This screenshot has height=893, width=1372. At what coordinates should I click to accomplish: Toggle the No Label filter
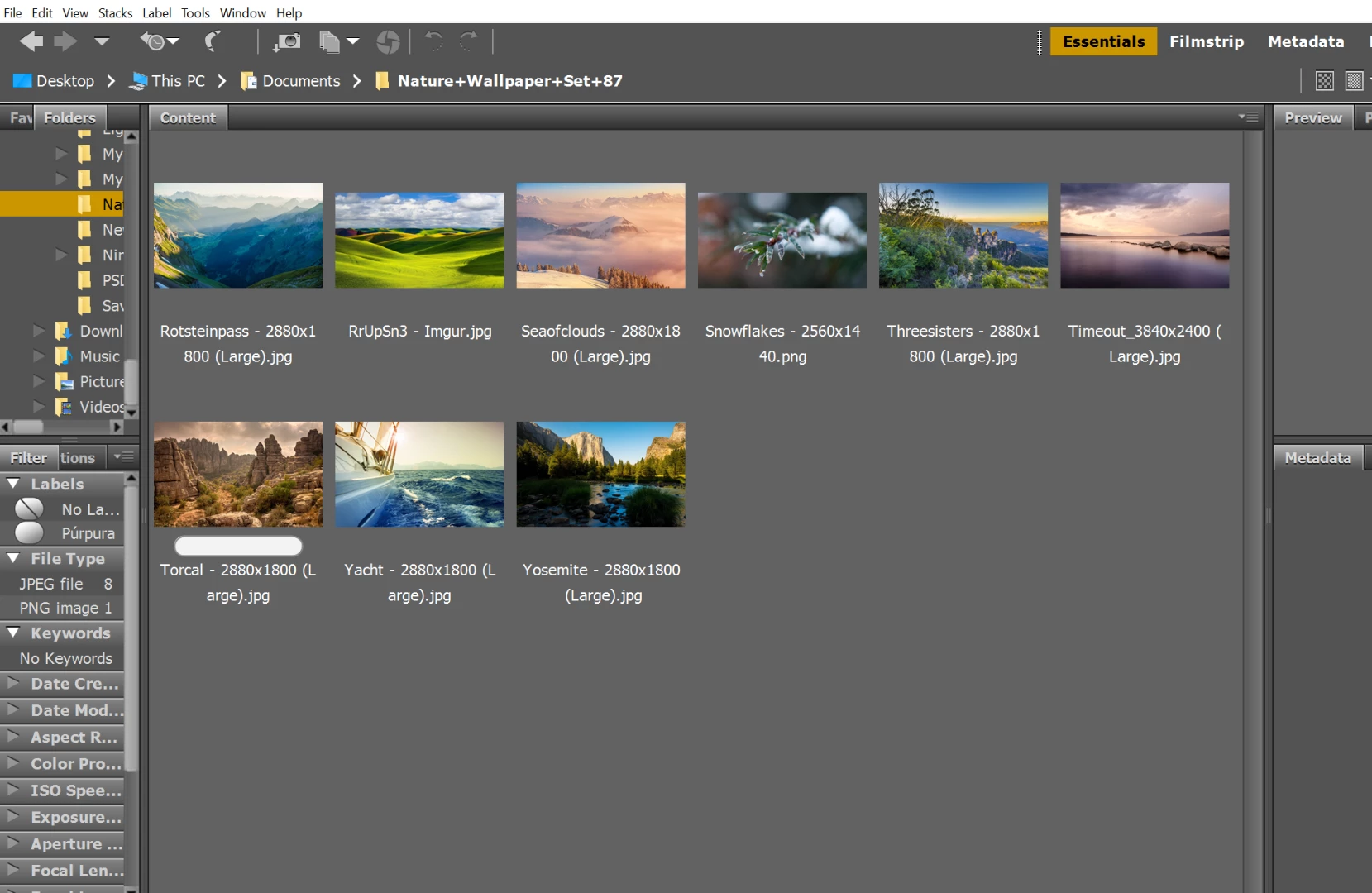pos(62,509)
